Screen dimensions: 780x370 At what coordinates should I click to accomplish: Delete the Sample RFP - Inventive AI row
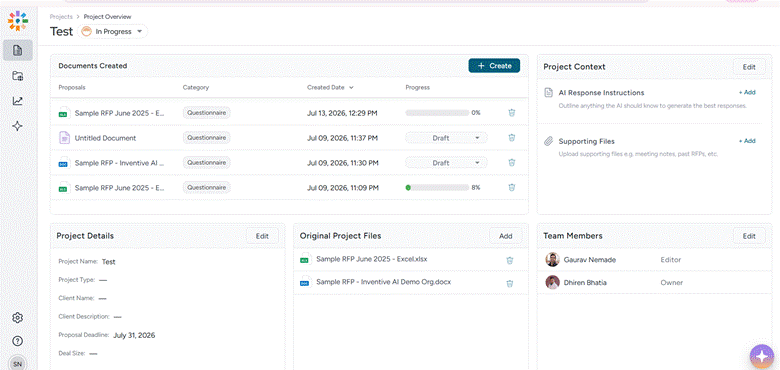(x=512, y=163)
